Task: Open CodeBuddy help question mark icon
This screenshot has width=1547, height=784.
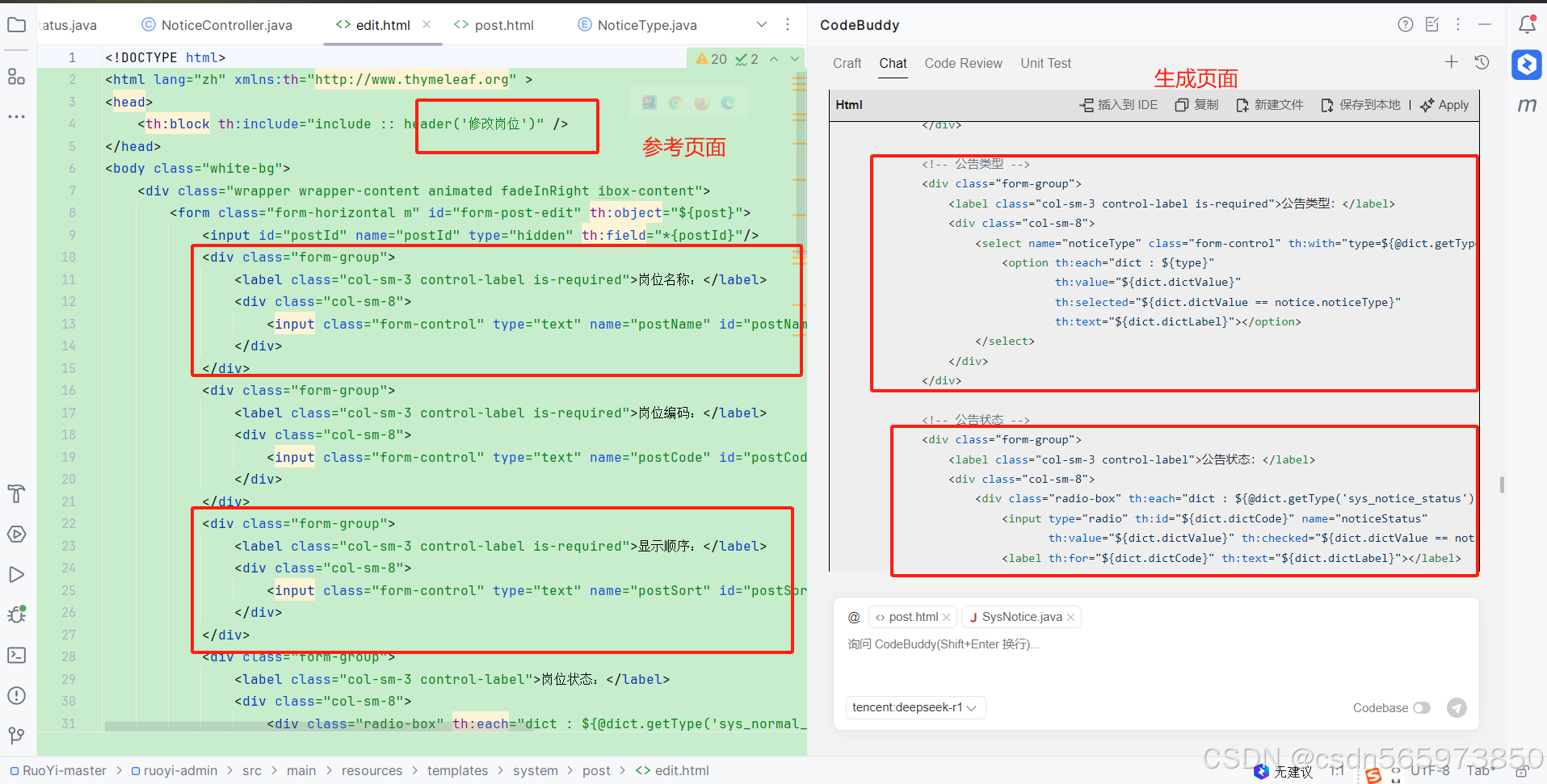Action: pos(1406,24)
